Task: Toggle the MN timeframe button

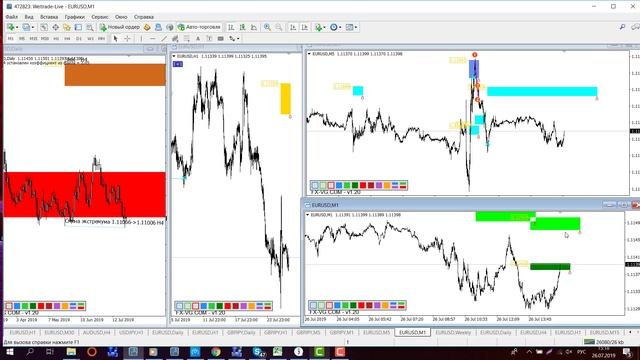Action: [x=102, y=38]
